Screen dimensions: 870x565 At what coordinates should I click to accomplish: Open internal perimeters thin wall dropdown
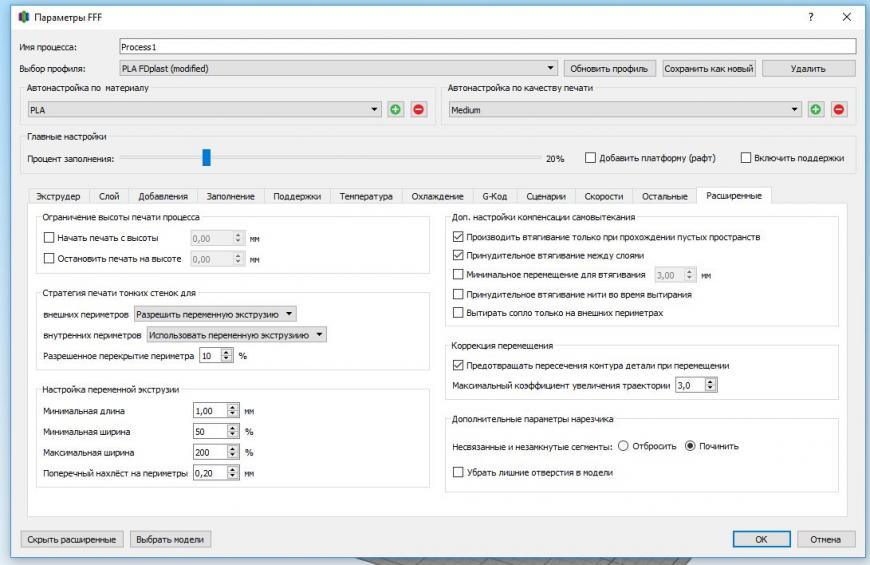[236, 335]
